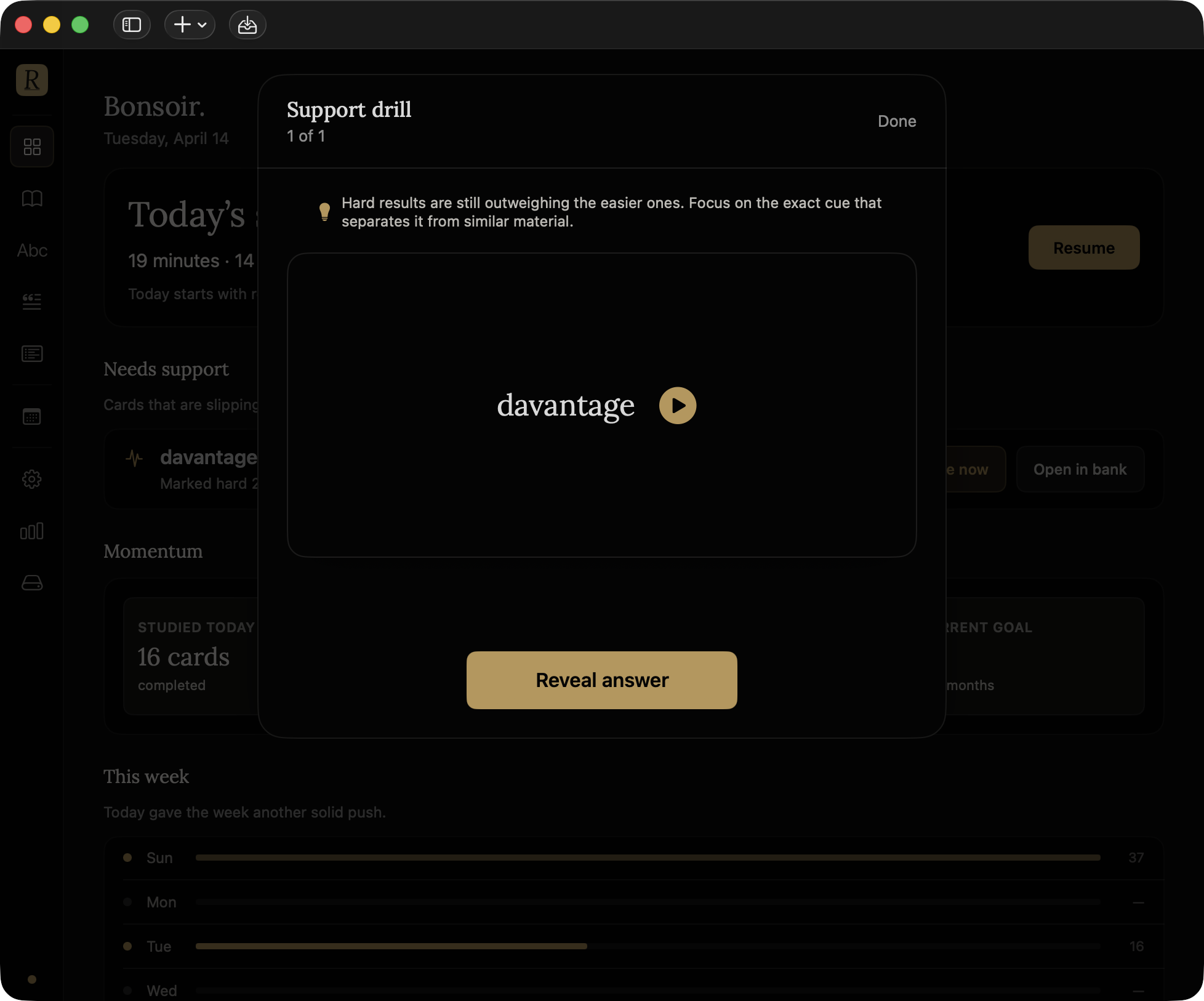This screenshot has height=1001, width=1204.
Task: Open settings via the gear icon
Action: [32, 479]
